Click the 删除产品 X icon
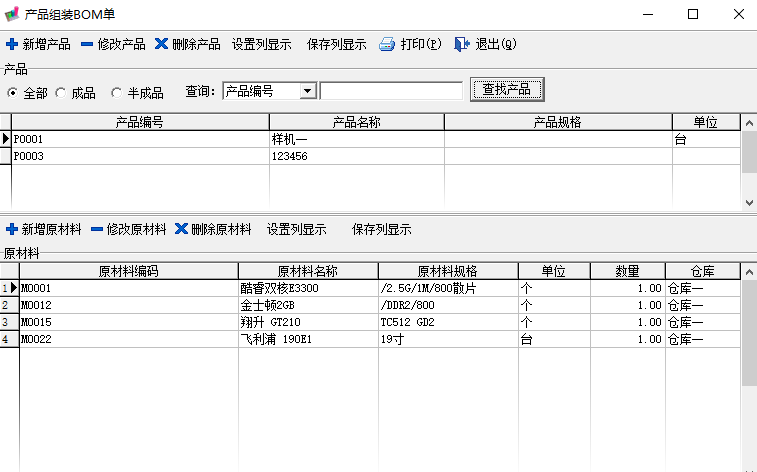757x472 pixels. coord(161,45)
